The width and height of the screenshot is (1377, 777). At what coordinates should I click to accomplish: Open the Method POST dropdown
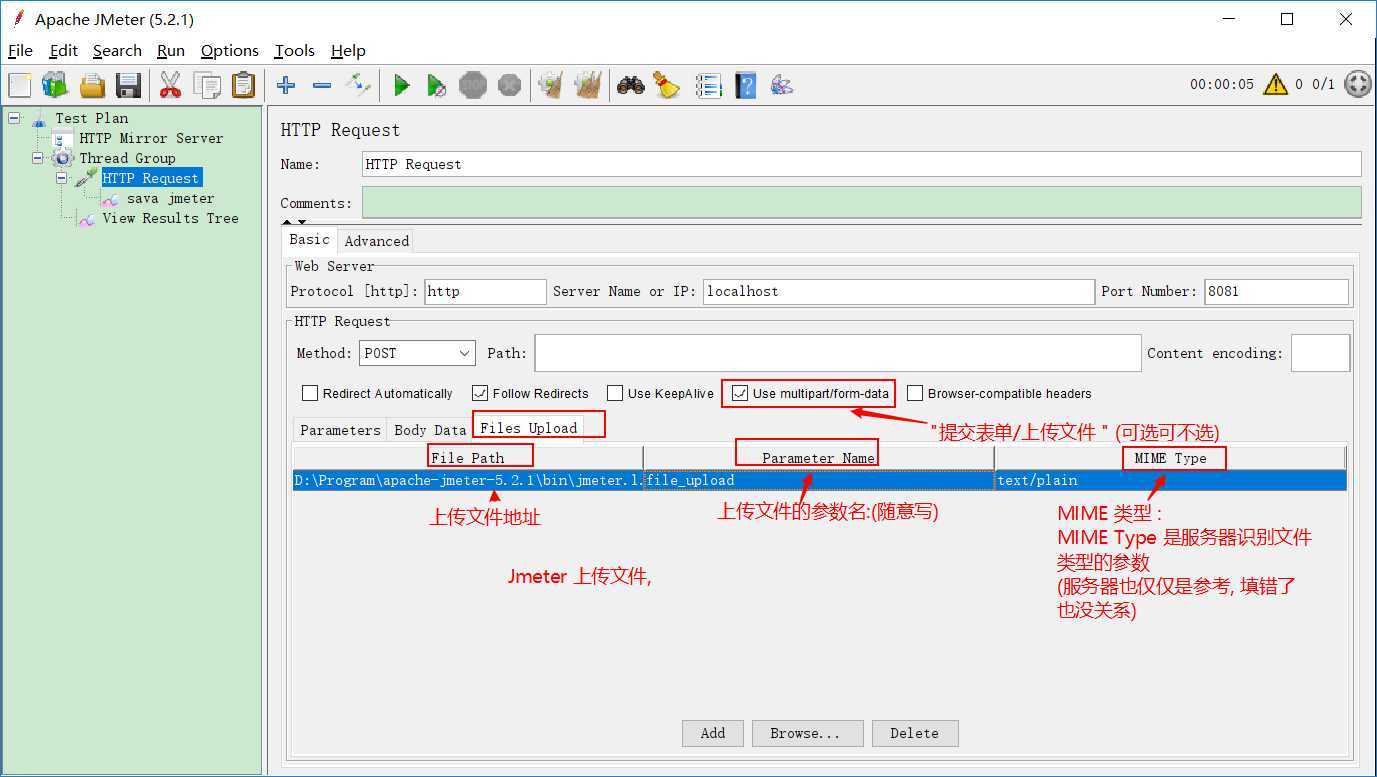417,353
